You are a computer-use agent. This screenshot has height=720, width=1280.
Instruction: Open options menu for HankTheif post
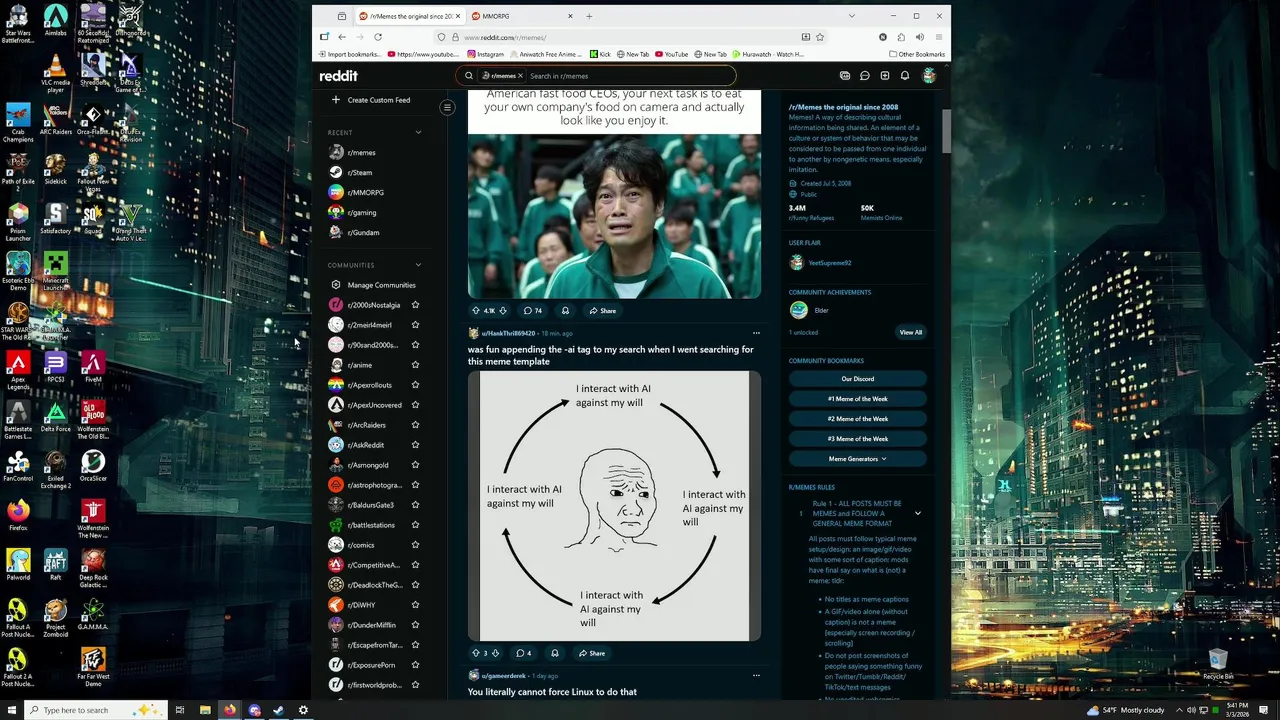756,333
